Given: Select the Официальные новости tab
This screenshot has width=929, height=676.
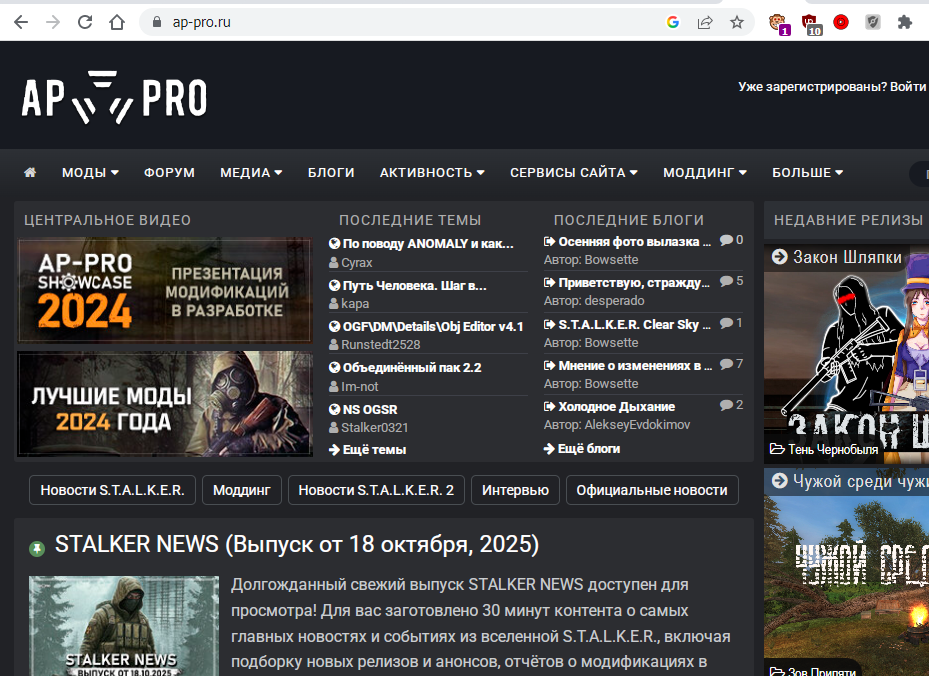Looking at the screenshot, I should (652, 490).
